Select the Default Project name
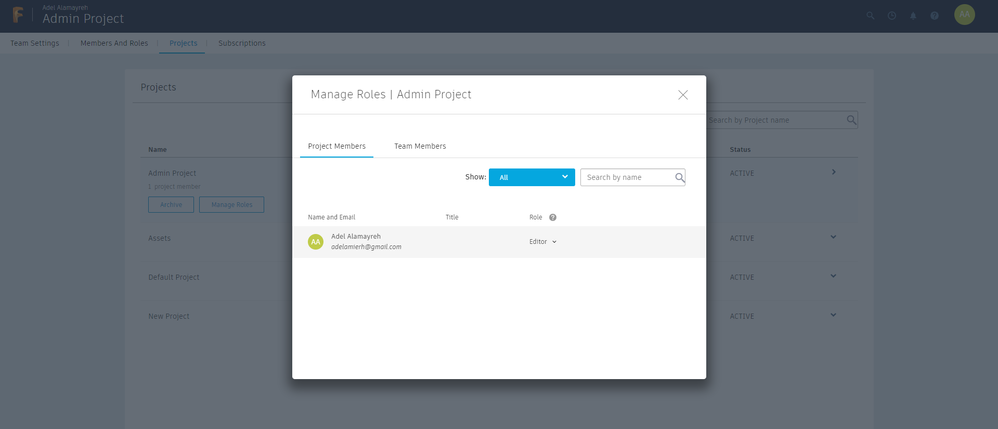Image resolution: width=998 pixels, height=429 pixels. coord(174,278)
